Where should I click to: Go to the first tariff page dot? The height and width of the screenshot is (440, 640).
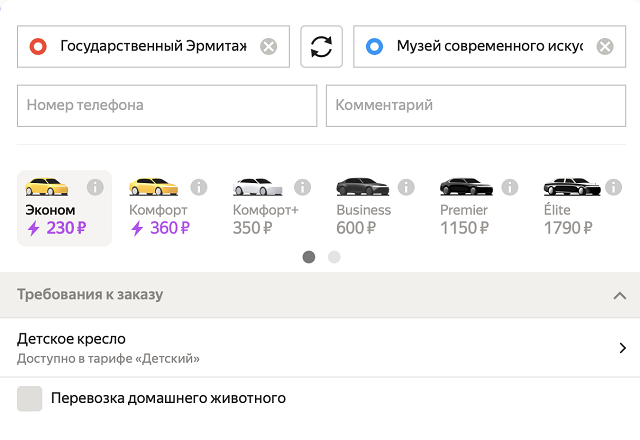pos(309,257)
